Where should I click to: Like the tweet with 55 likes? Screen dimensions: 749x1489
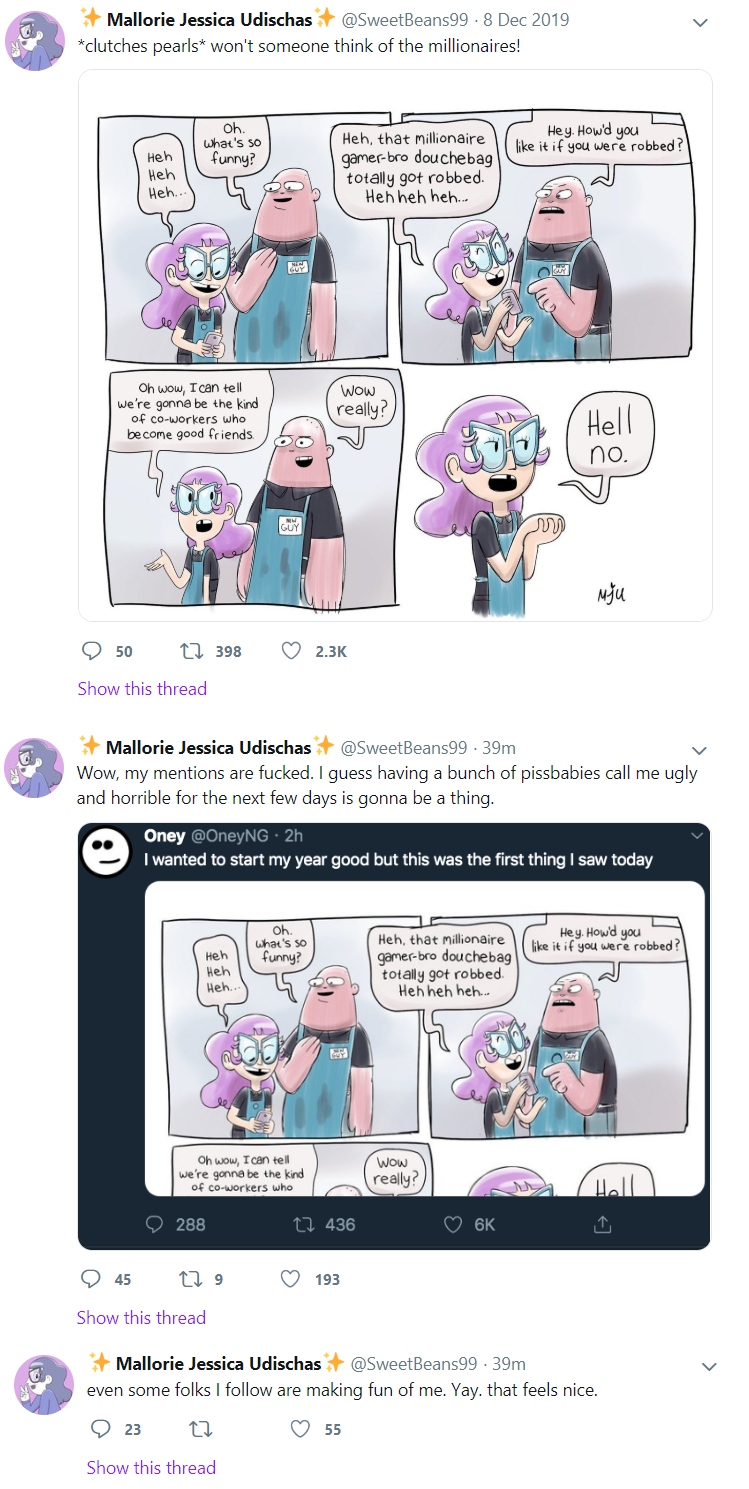tap(300, 1429)
